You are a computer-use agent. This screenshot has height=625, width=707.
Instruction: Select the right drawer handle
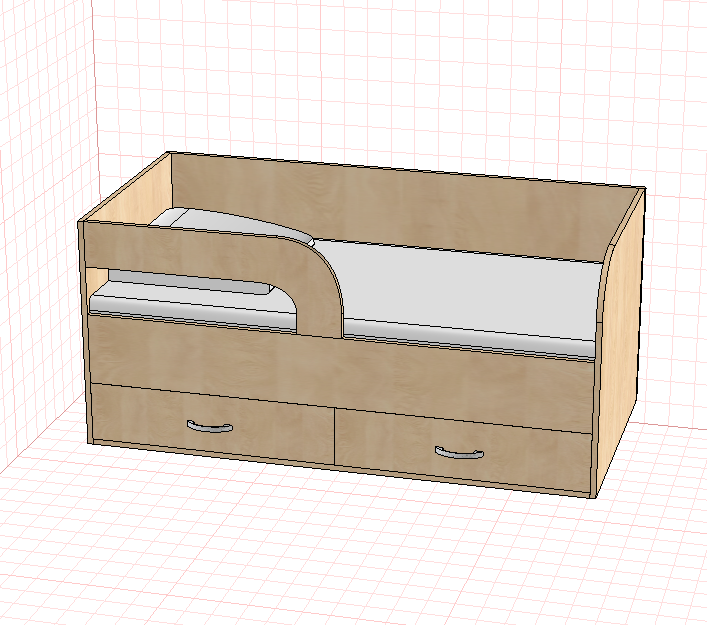pyautogui.click(x=459, y=452)
